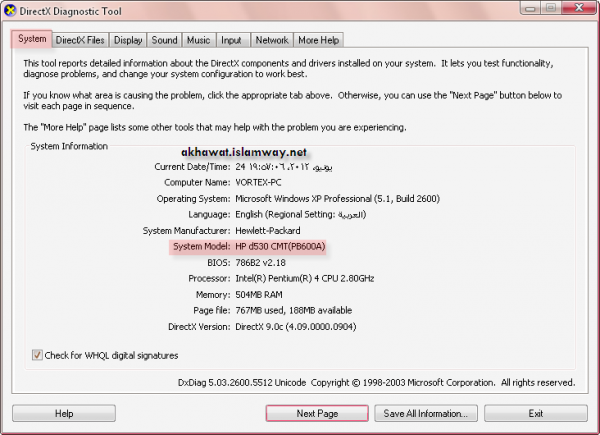
Task: Select the 504MB RAM memory value
Action: pos(259,295)
